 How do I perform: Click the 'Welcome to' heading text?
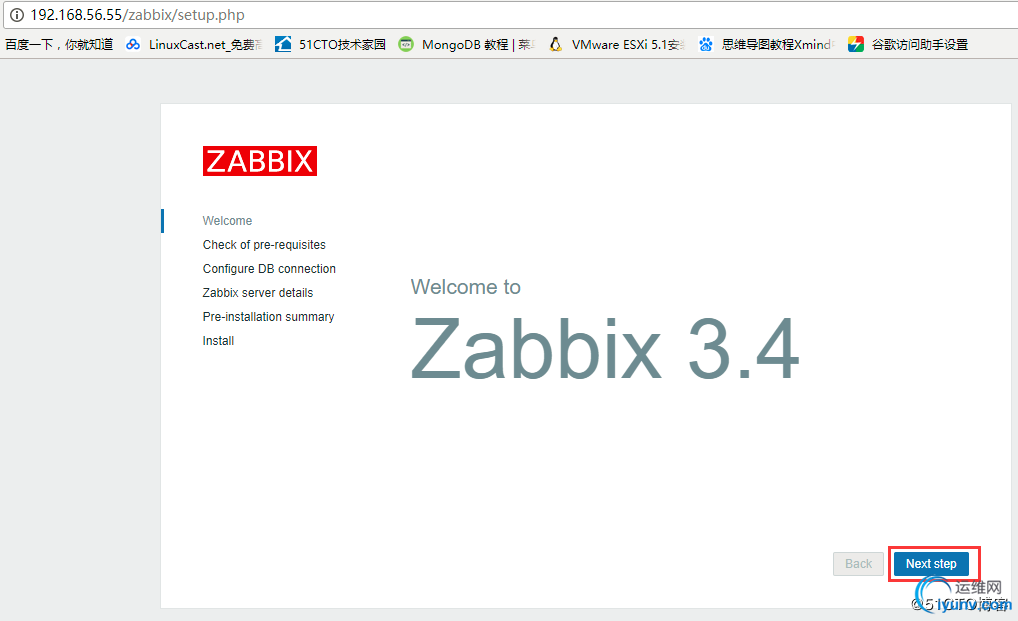coord(466,287)
